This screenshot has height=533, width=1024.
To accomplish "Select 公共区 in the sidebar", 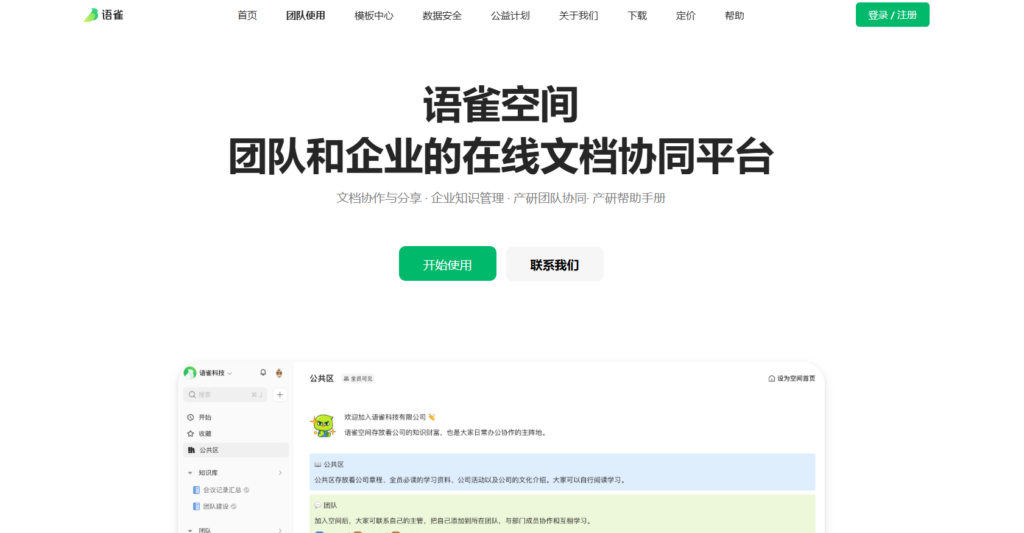I will click(208, 450).
